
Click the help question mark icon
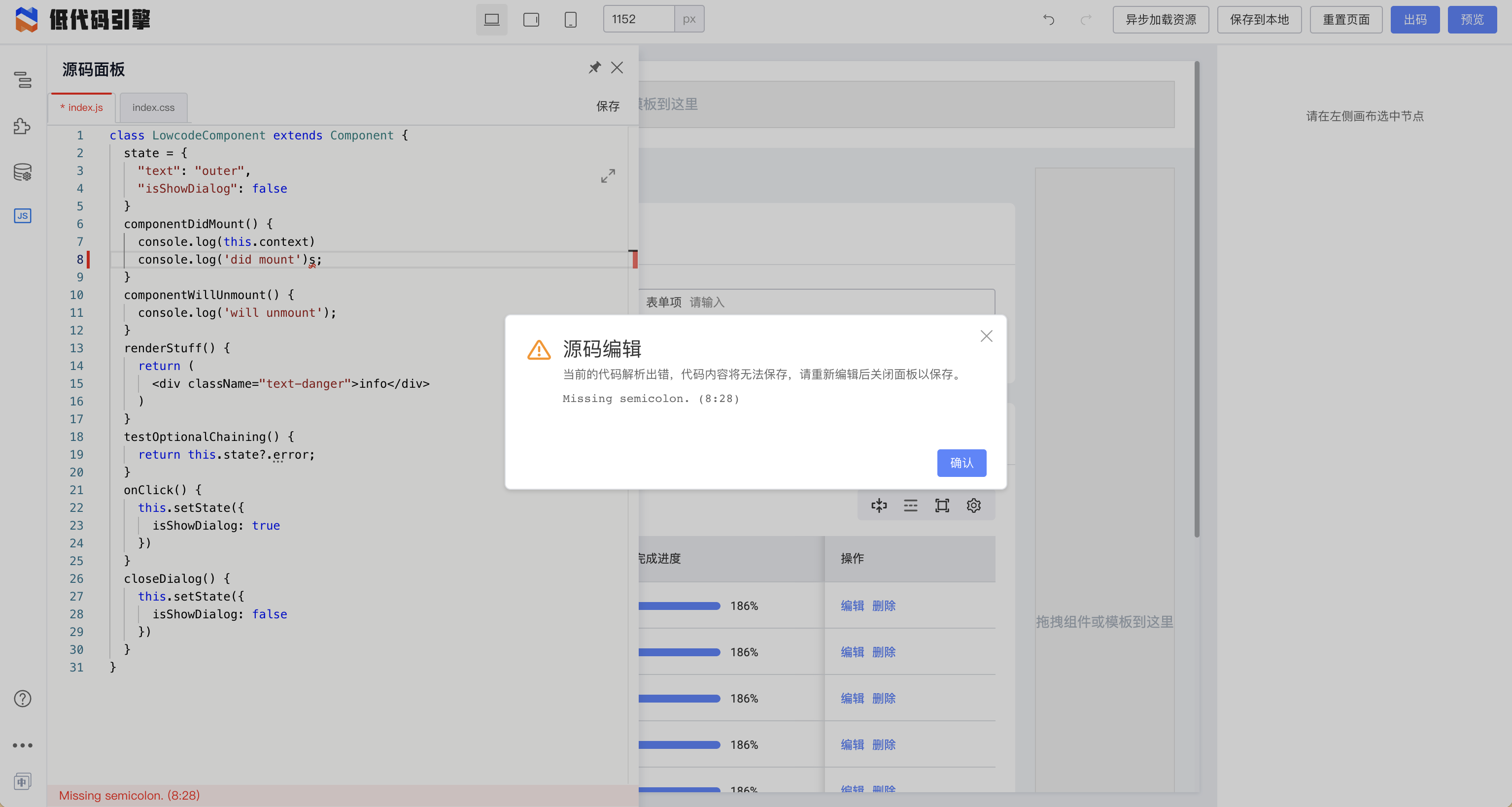click(22, 699)
